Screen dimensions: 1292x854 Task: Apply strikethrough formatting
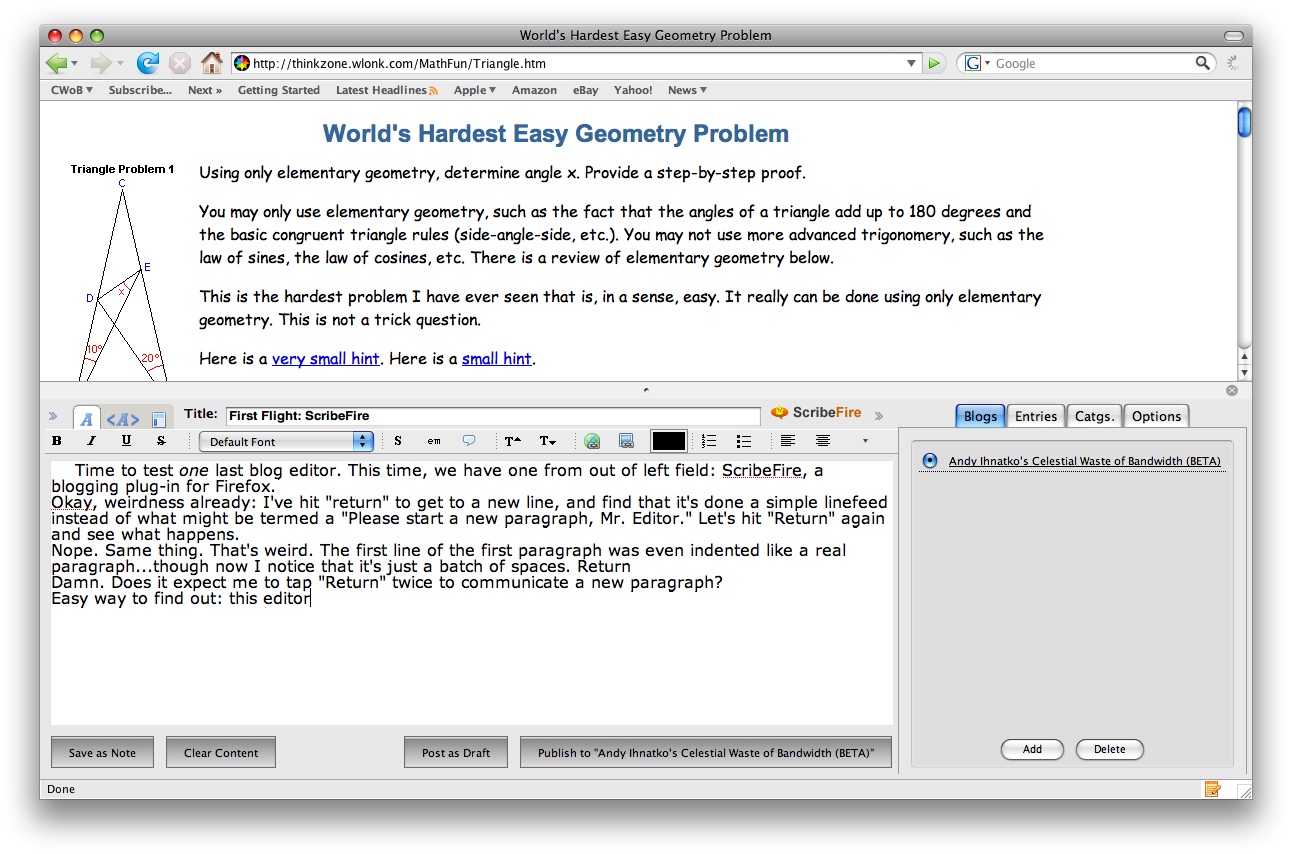pos(160,441)
